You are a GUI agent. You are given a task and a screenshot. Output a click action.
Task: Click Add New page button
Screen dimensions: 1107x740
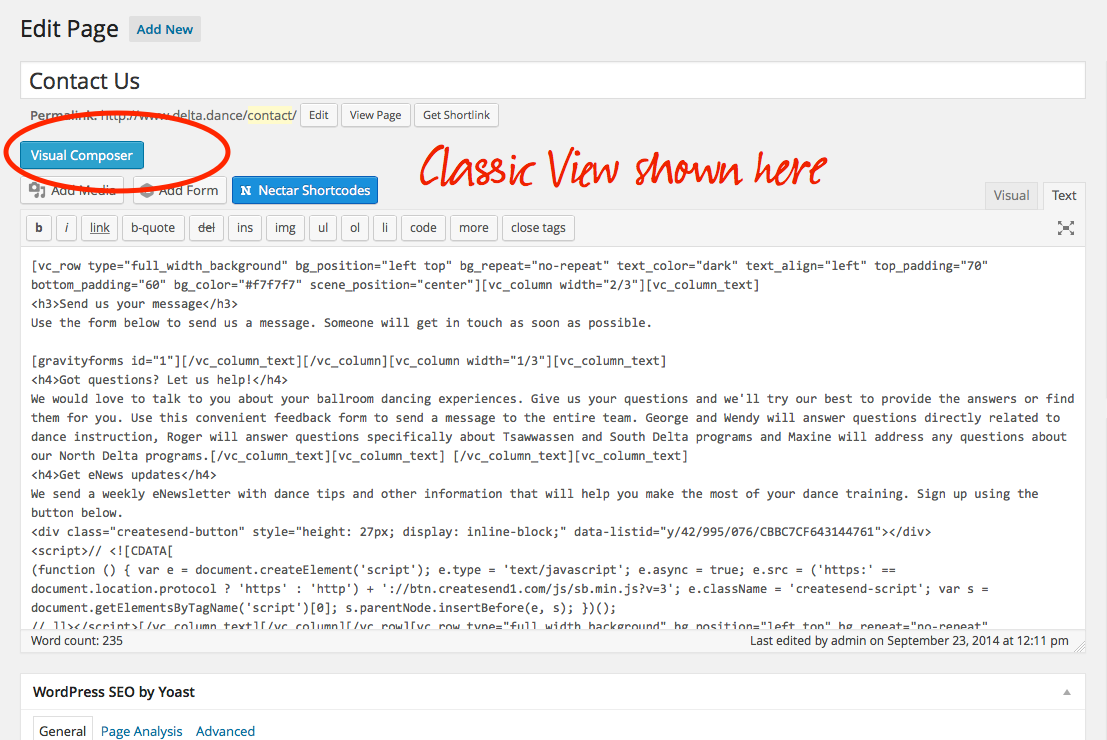tap(165, 29)
